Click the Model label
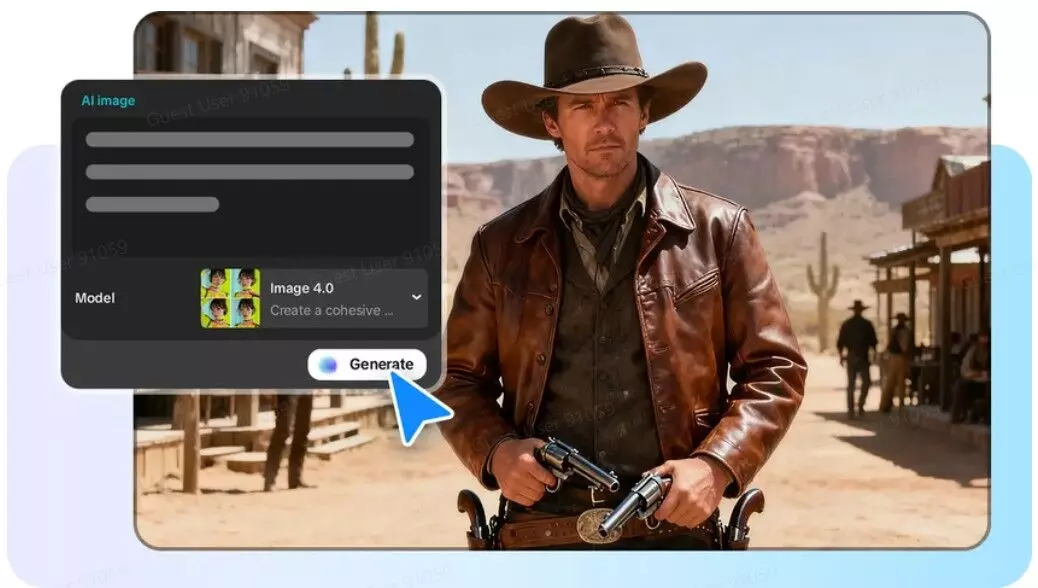The image size is (1038, 588). pos(95,298)
